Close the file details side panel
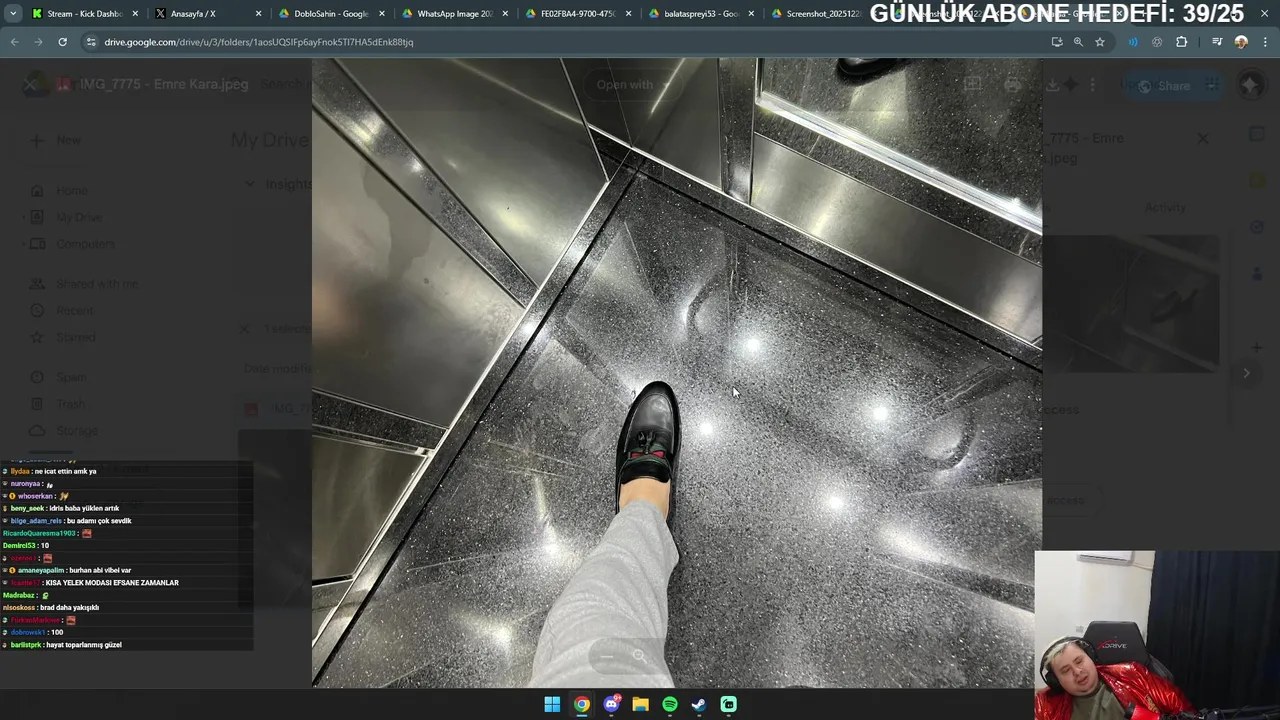Viewport: 1280px width, 720px height. coord(1203,139)
